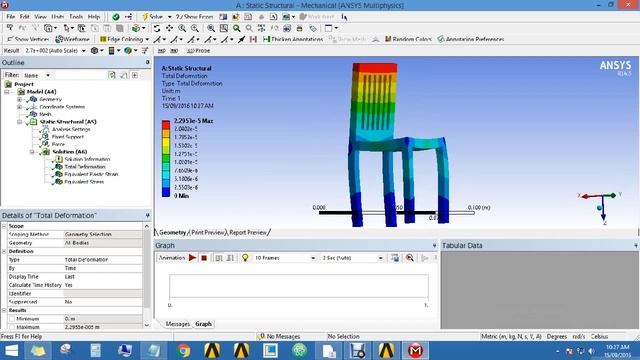Viewport: 640px width, 360px height.
Task: Click Random Colors button
Action: coord(408,39)
